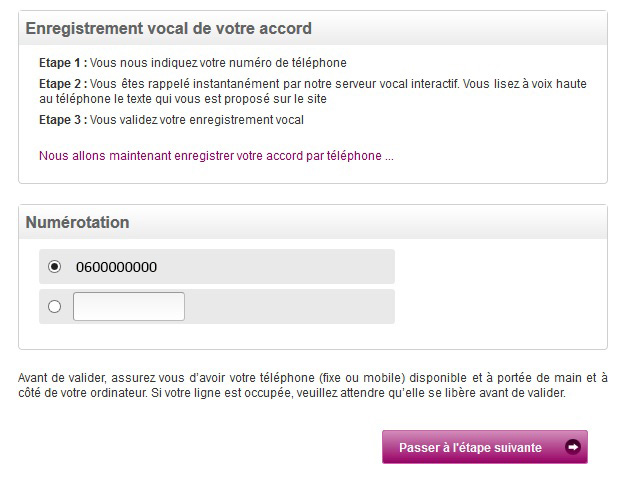The width and height of the screenshot is (623, 480).
Task: Click the 0600000000 phone number label
Action: click(116, 267)
